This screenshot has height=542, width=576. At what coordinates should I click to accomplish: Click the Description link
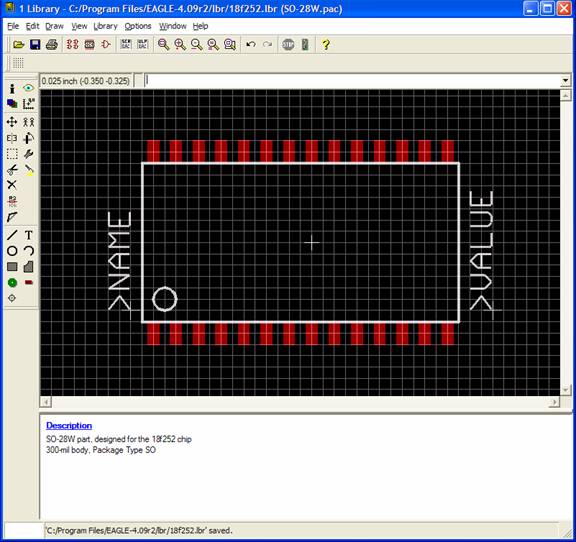69,426
